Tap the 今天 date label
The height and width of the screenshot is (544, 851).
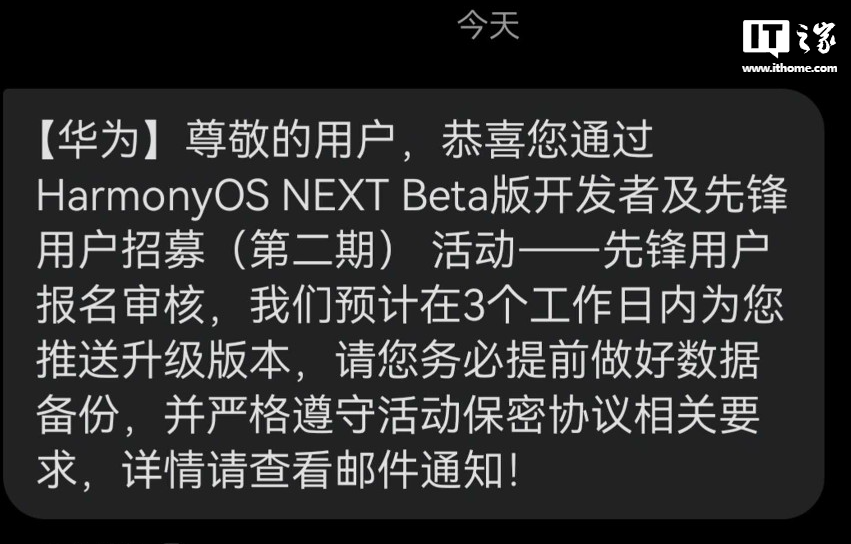click(488, 26)
